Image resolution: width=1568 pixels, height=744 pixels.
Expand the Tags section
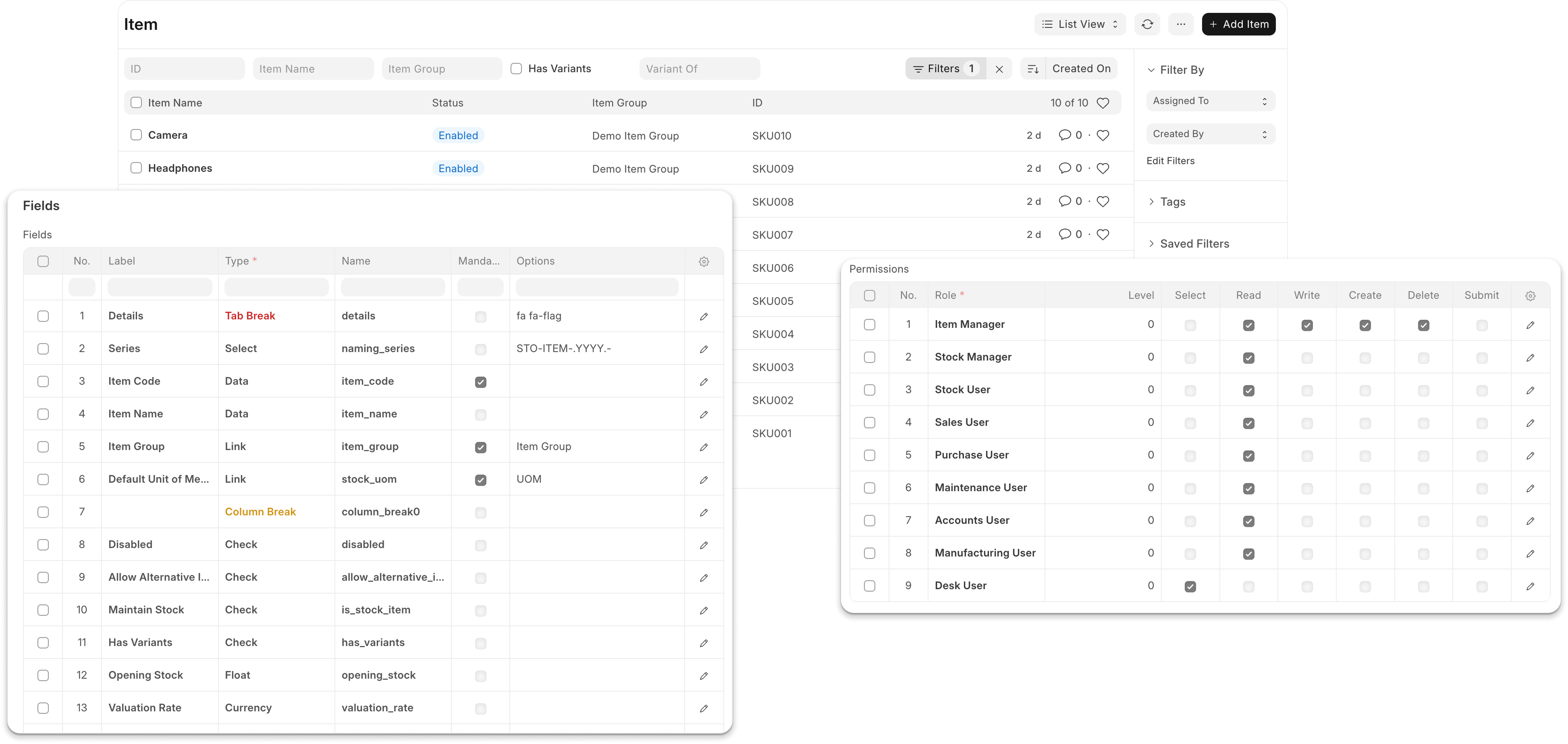pos(1166,202)
